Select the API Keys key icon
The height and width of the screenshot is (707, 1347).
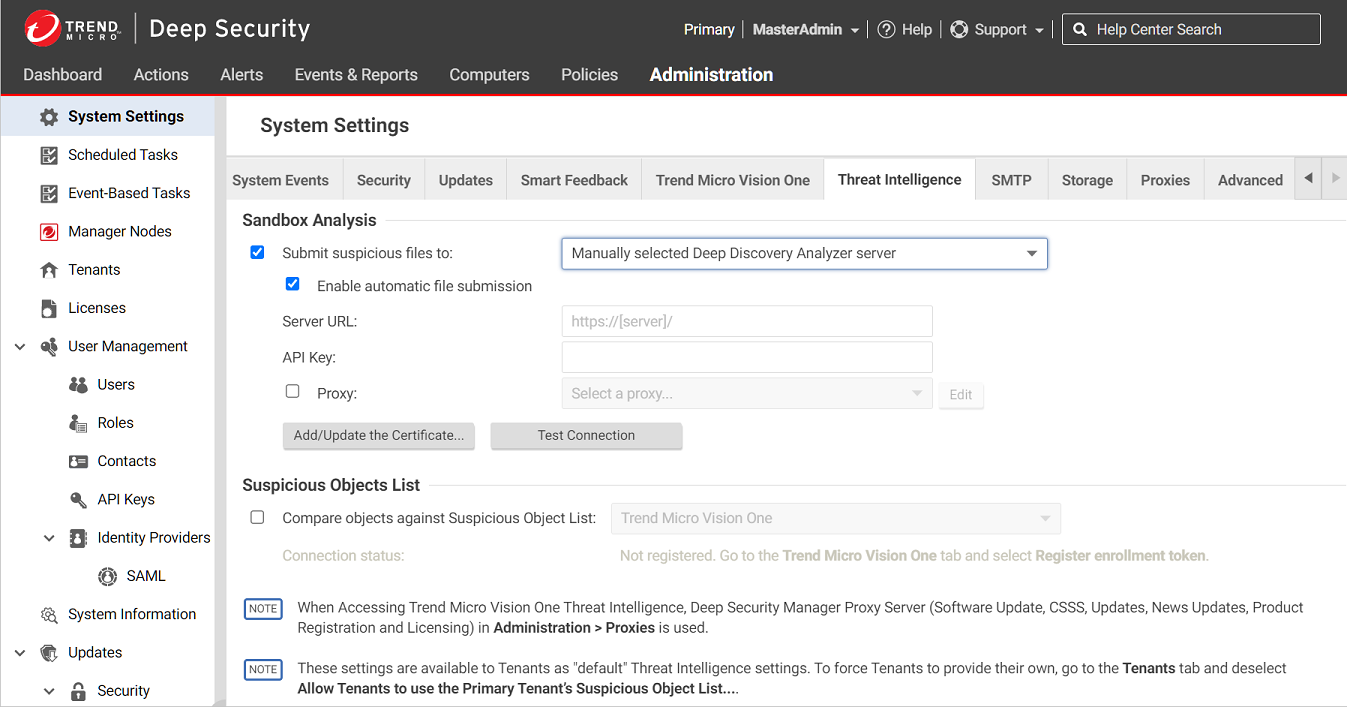pyautogui.click(x=78, y=500)
